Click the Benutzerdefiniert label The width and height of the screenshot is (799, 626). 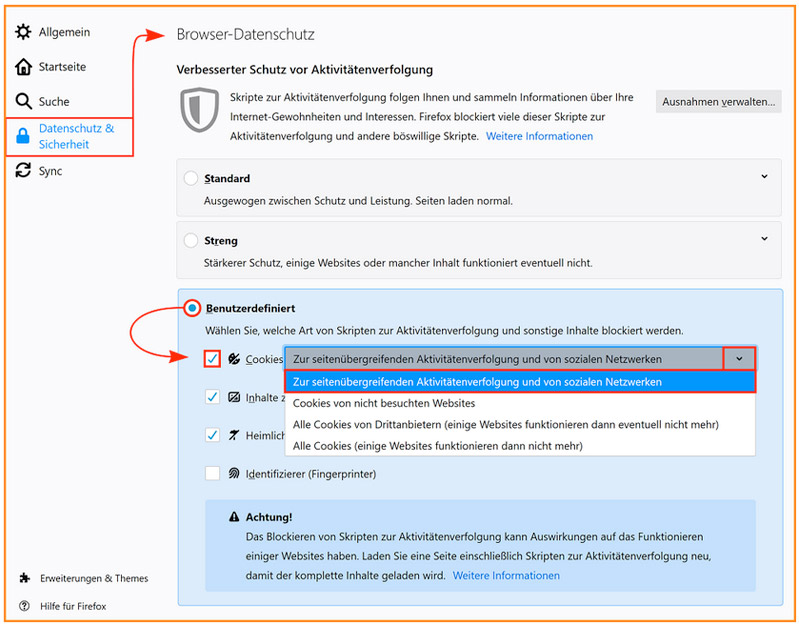pyautogui.click(x=250, y=308)
